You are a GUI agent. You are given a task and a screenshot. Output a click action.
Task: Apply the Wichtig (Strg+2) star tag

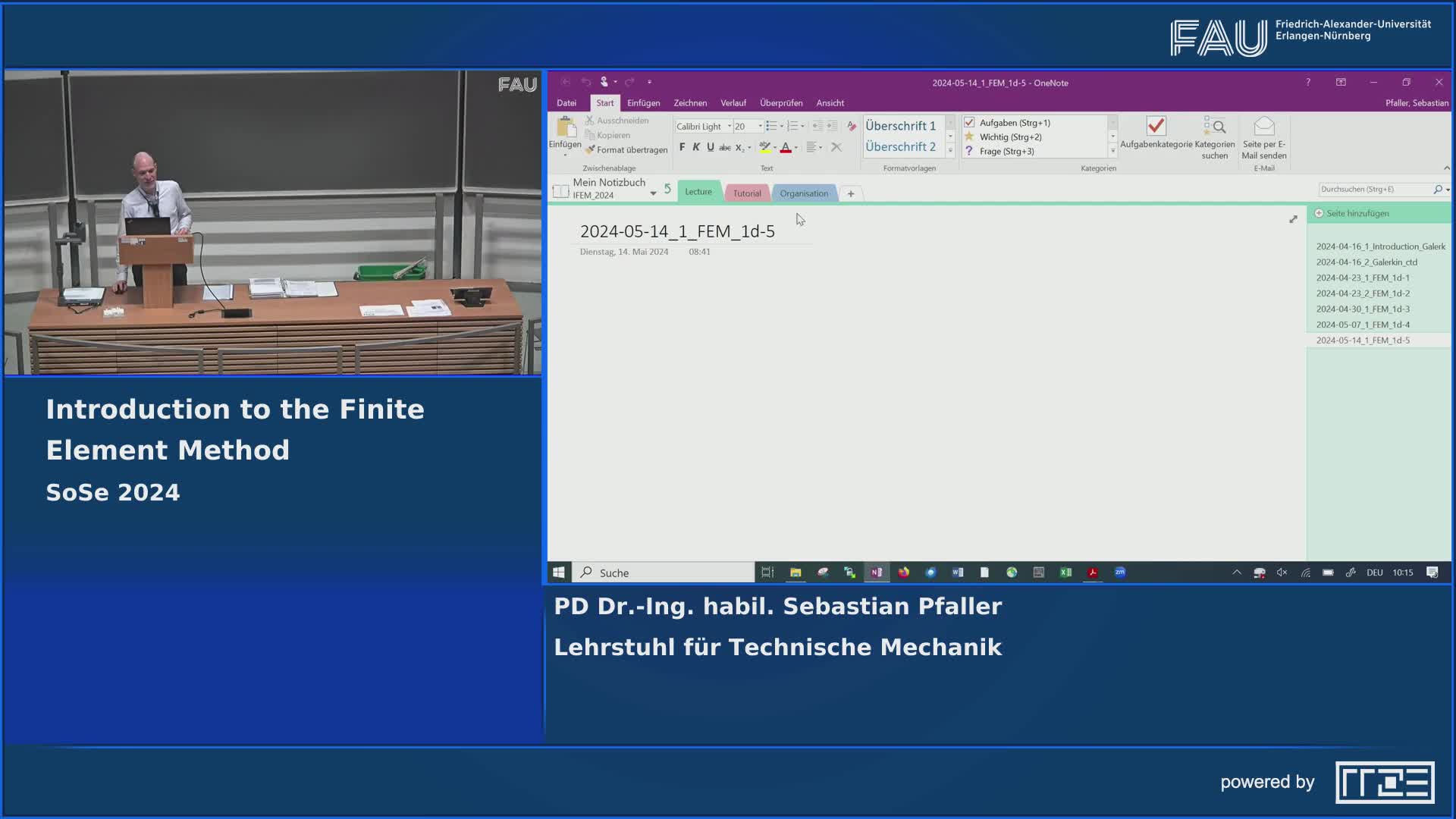1009,136
